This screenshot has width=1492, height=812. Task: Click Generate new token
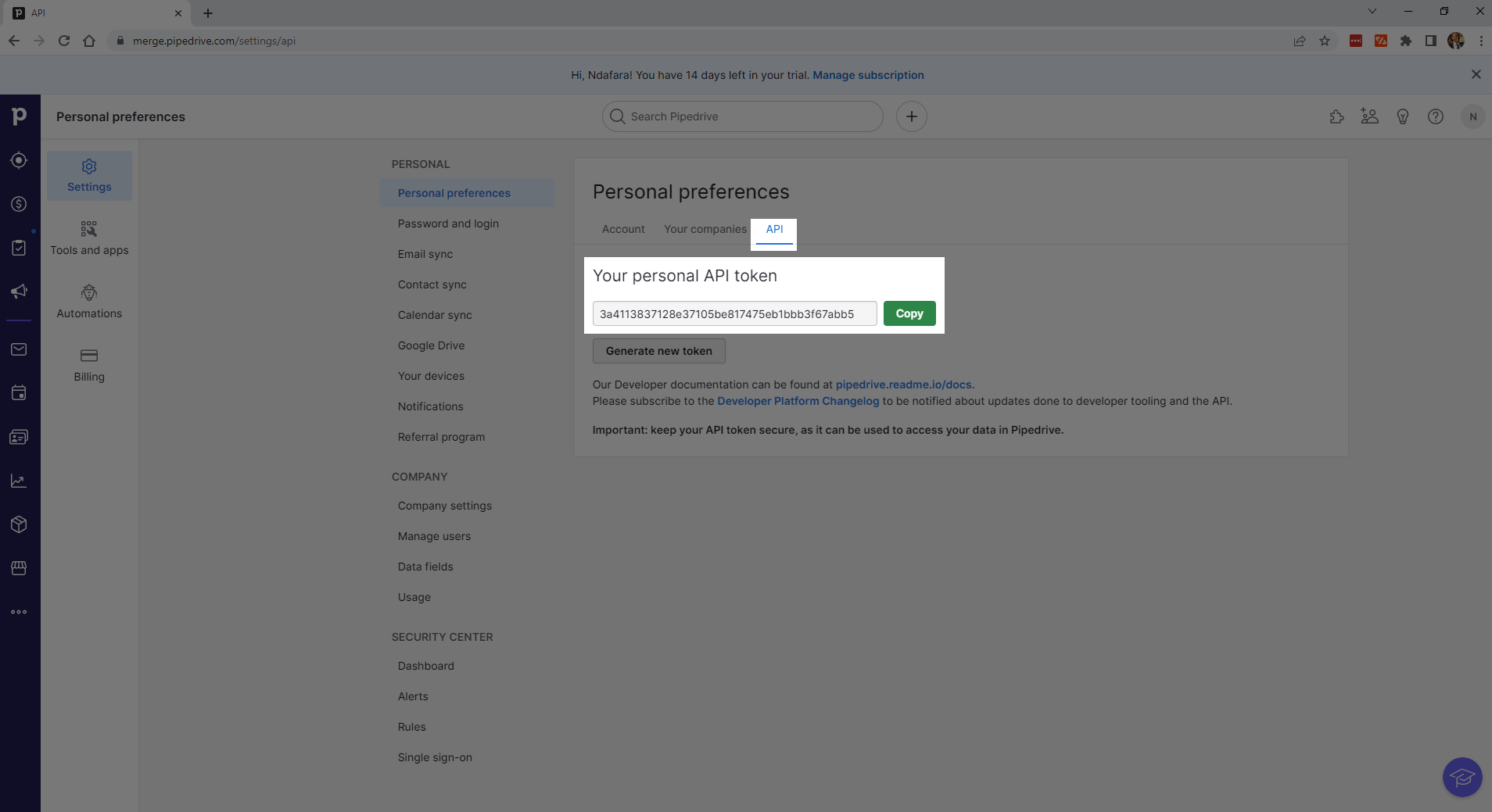click(x=659, y=350)
